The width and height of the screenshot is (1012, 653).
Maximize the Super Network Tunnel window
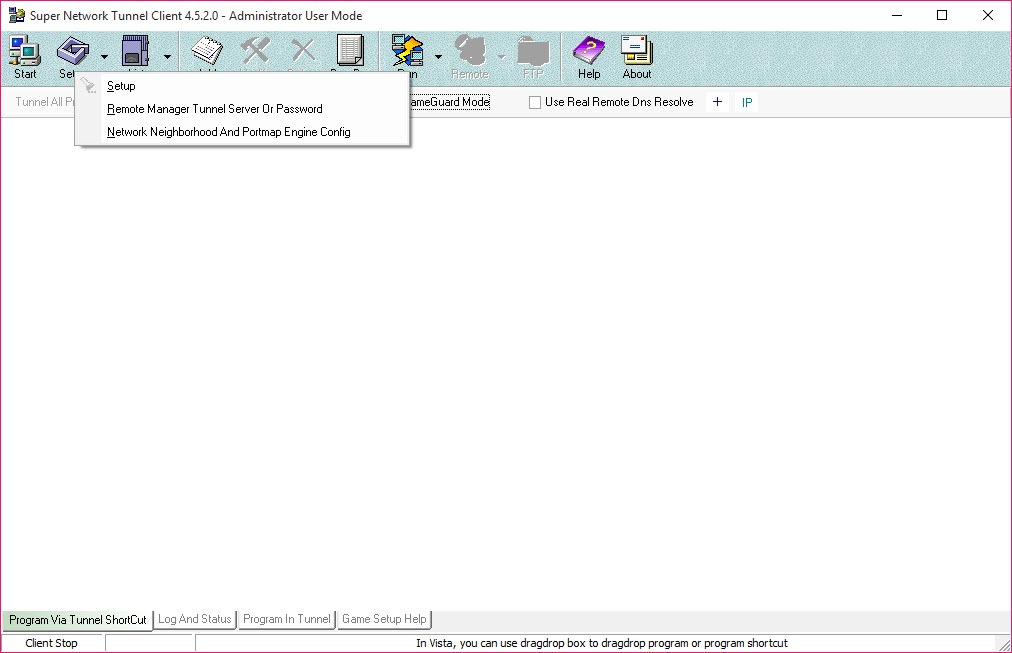[942, 15]
